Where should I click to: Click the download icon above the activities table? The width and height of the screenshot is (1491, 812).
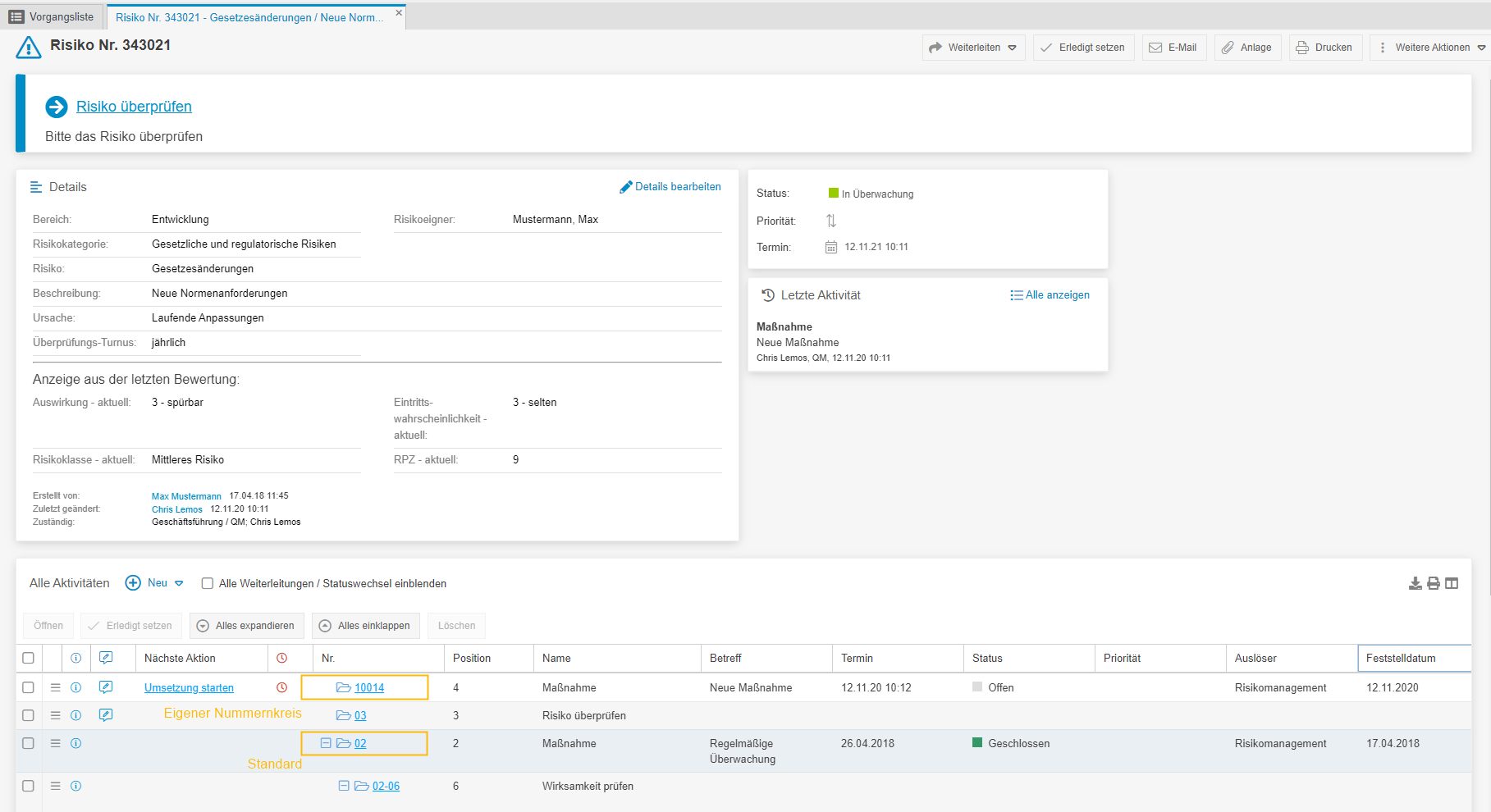click(x=1415, y=583)
